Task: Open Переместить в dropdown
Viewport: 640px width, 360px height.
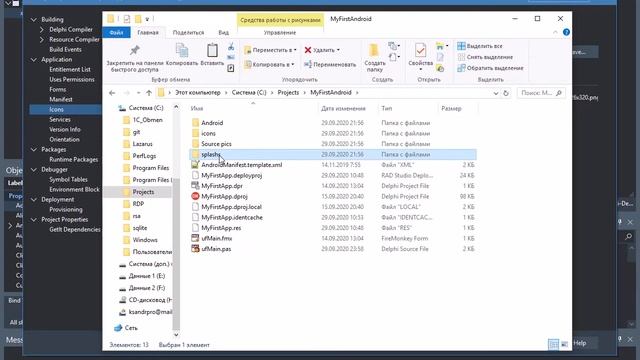Action: [x=270, y=50]
